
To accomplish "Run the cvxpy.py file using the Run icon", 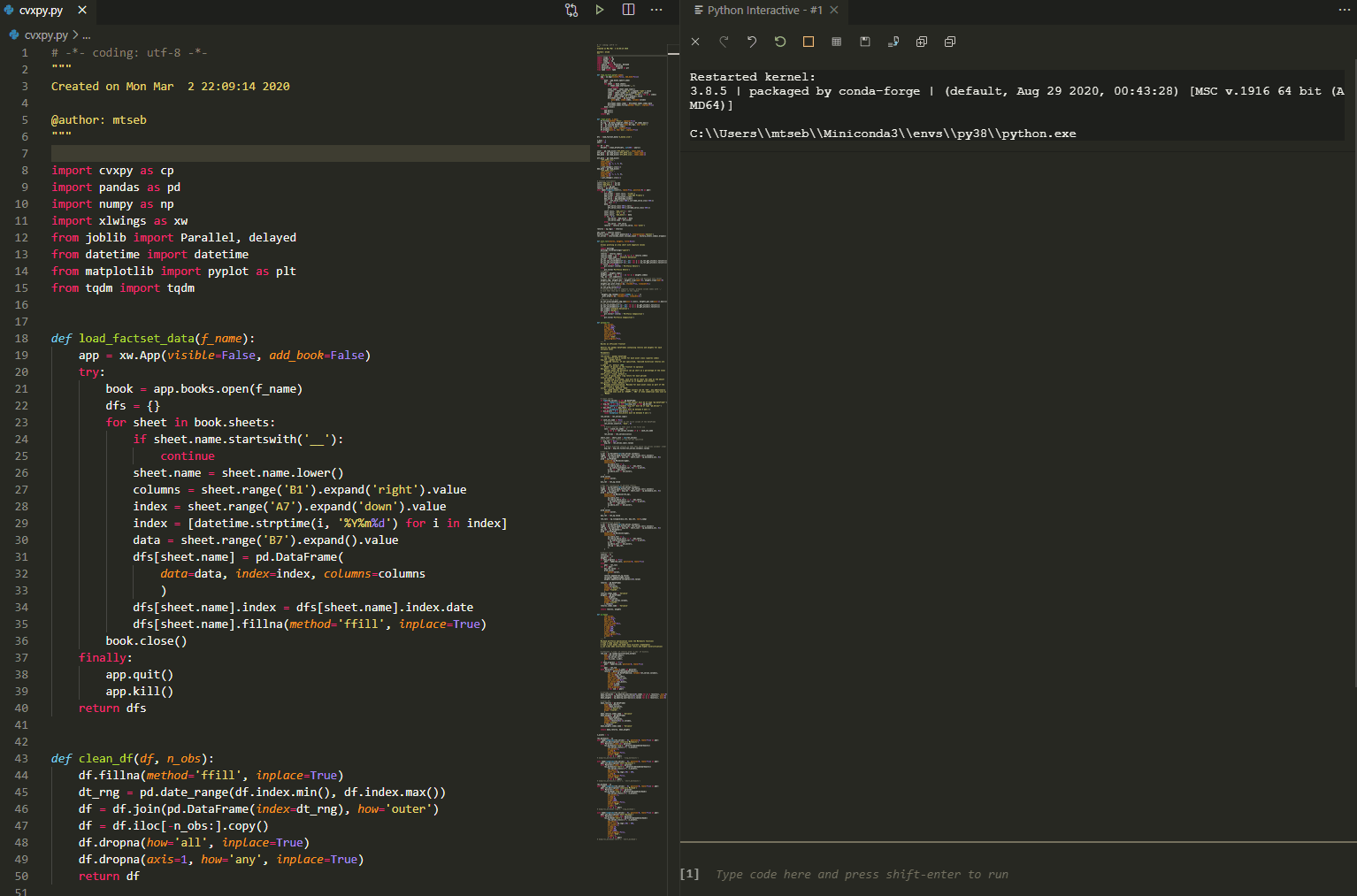I will click(x=600, y=11).
